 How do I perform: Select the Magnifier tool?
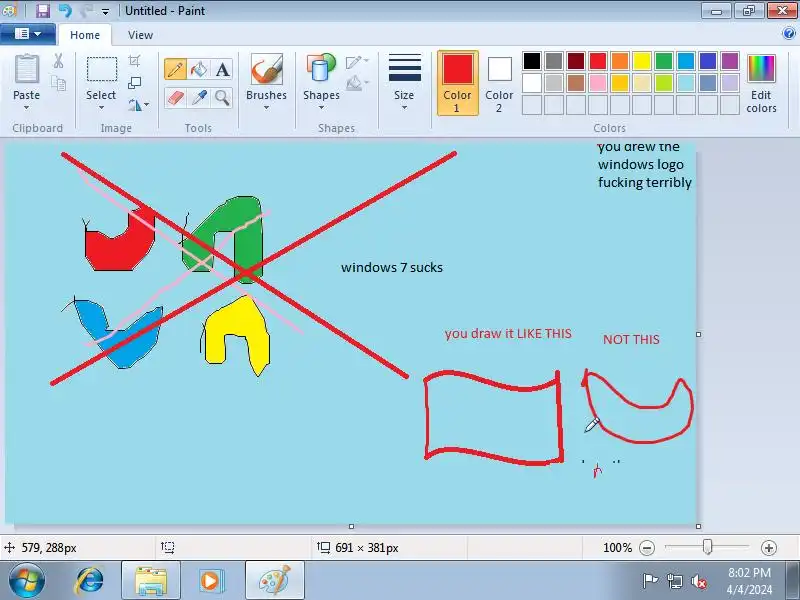(222, 97)
